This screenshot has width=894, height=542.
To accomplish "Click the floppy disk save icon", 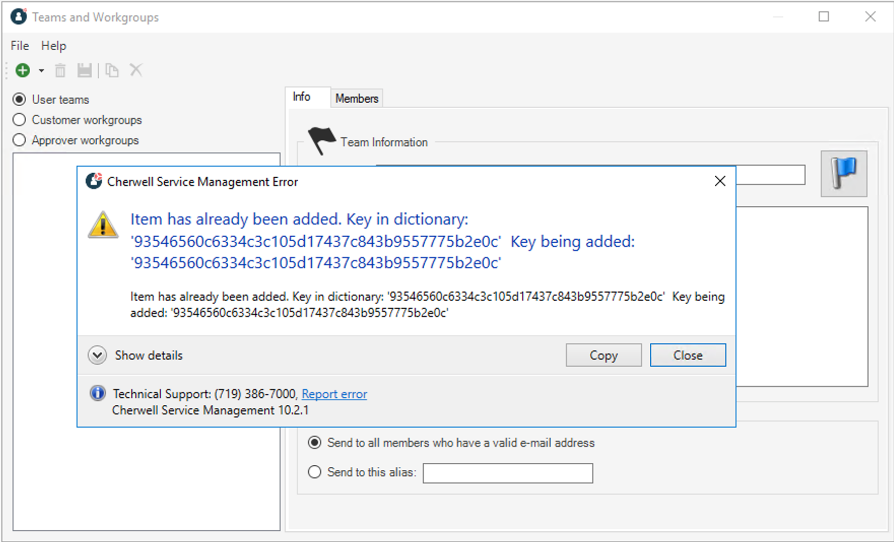I will pyautogui.click(x=85, y=70).
